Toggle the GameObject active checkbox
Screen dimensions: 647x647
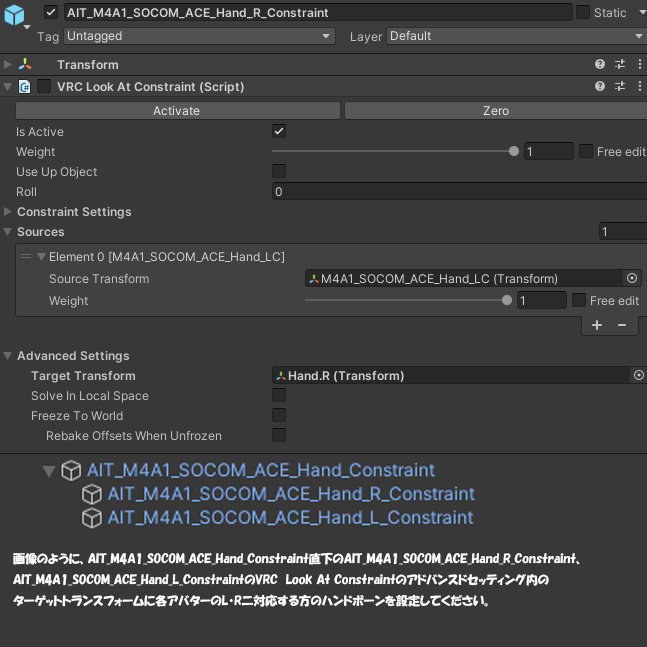(x=51, y=12)
